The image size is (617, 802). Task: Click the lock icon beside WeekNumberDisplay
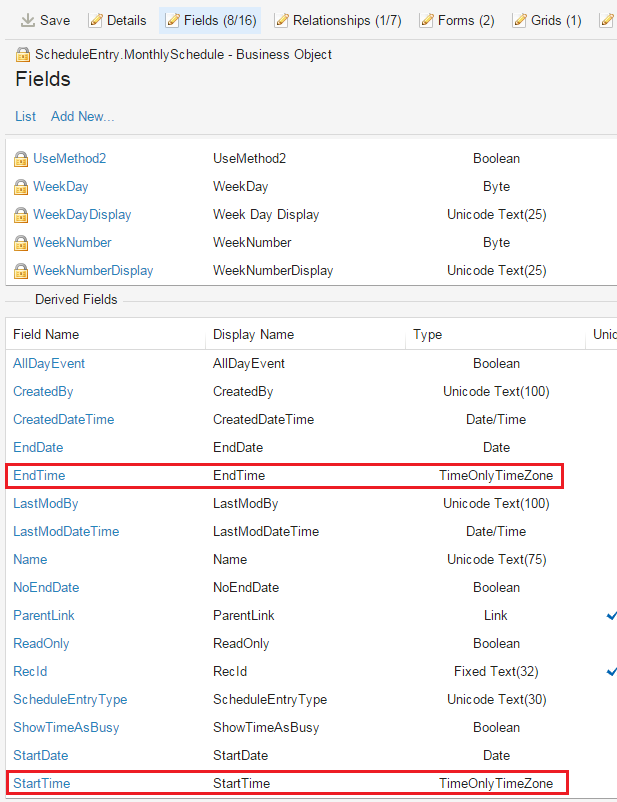point(20,271)
